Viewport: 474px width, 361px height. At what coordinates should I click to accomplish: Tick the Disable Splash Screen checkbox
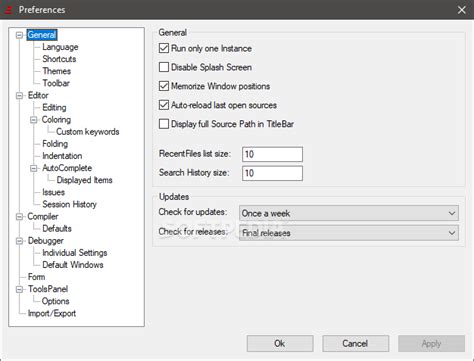pyautogui.click(x=164, y=67)
